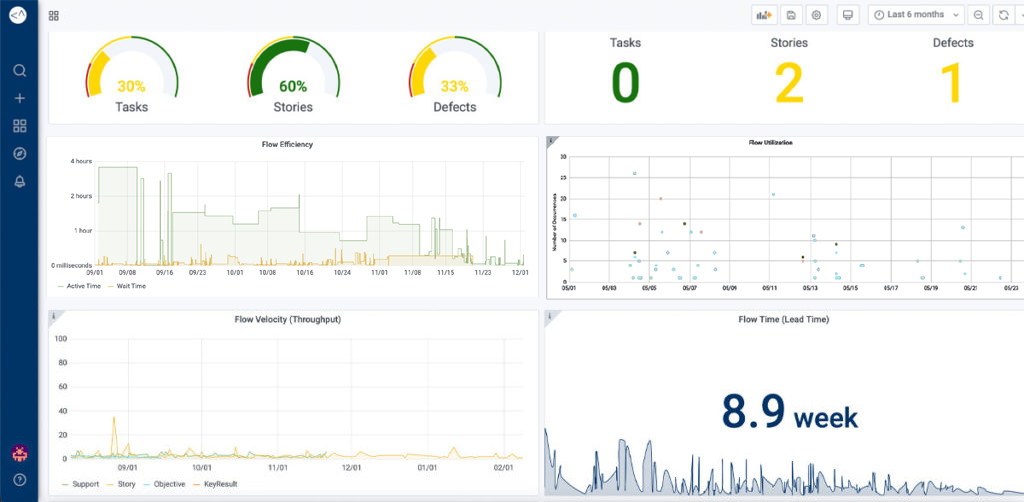
Task: Save dashboard with the floppy disk icon
Action: click(x=791, y=15)
